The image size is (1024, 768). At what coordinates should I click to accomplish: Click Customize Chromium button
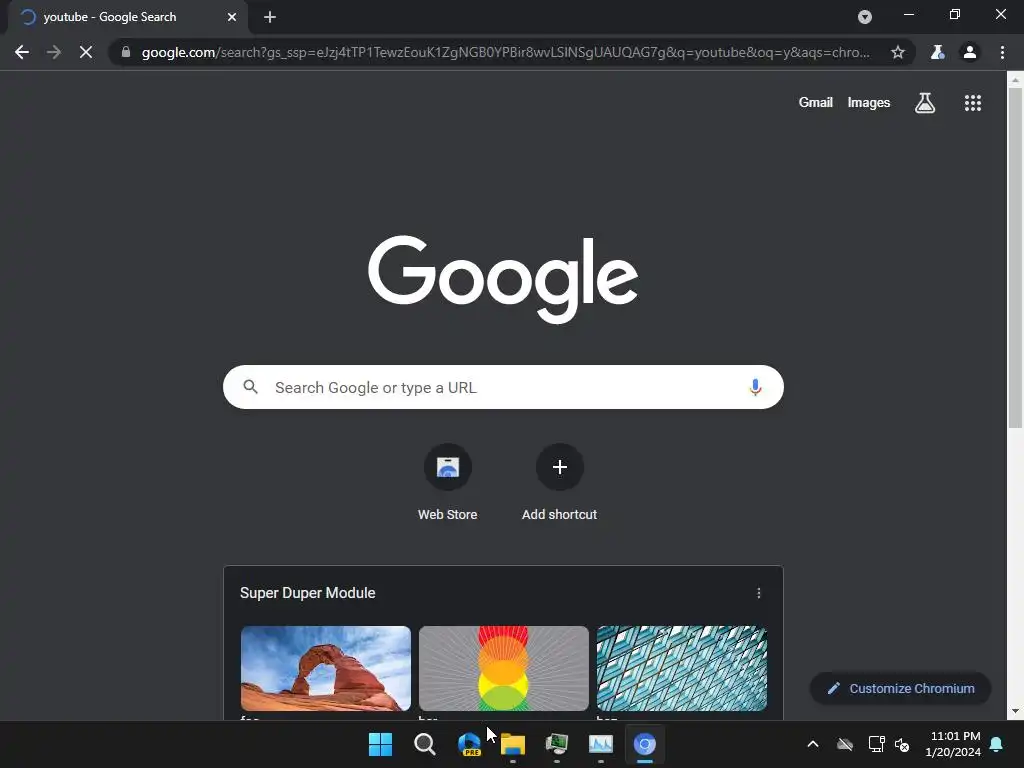coord(901,688)
